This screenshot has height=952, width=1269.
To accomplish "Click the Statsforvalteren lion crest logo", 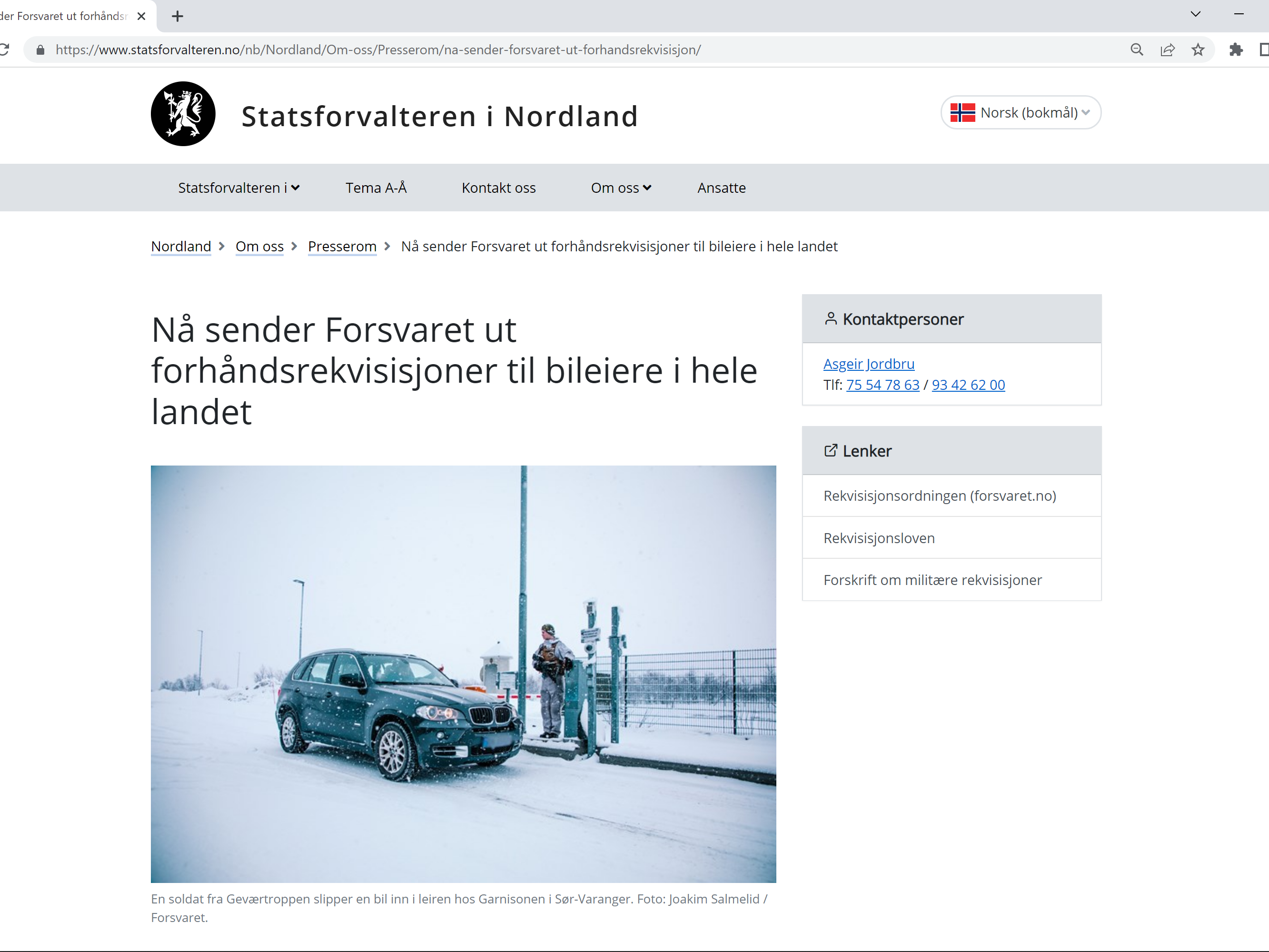I will [x=183, y=114].
